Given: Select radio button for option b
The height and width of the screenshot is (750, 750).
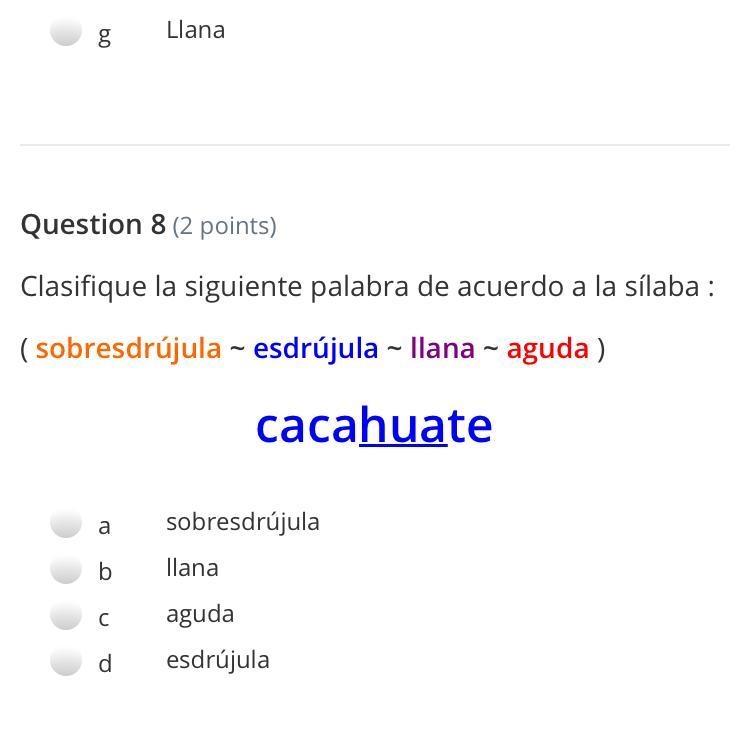Looking at the screenshot, I should click(x=66, y=569).
